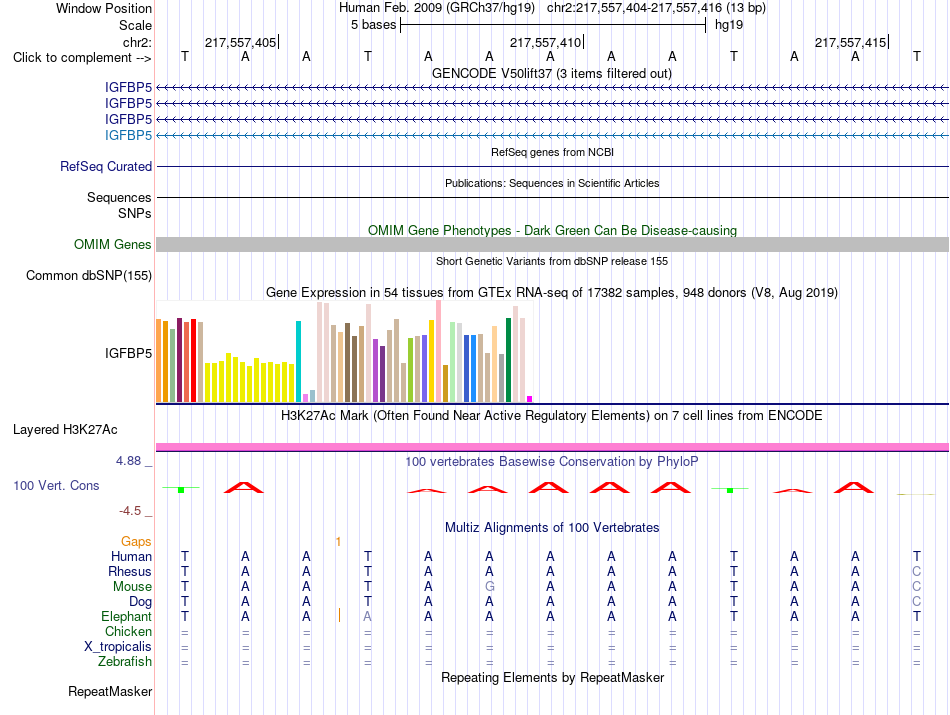
Task: Click the dark green GTEx expression bar
Action: pyautogui.click(x=508, y=360)
